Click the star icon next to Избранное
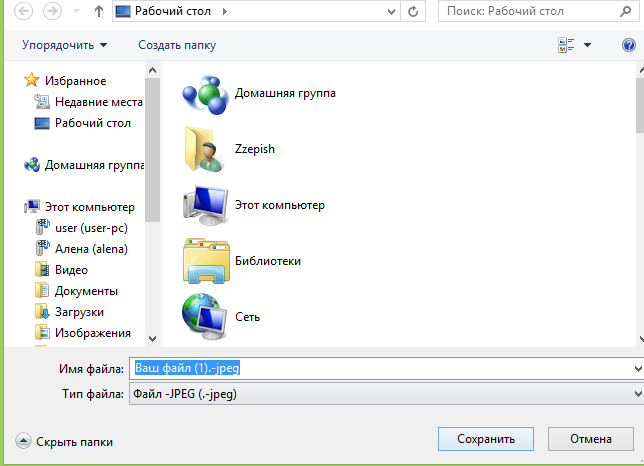644x466 pixels. pos(32,80)
